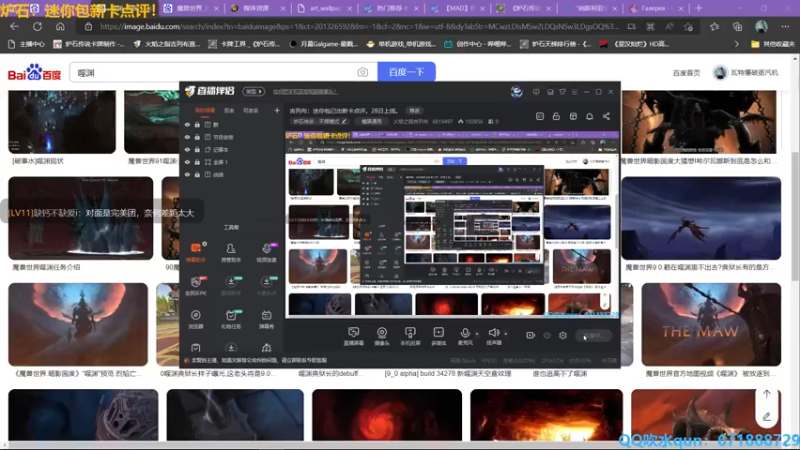The height and width of the screenshot is (450, 800).
Task: Toggle visibility of the 战绩 layer
Action: [187, 174]
